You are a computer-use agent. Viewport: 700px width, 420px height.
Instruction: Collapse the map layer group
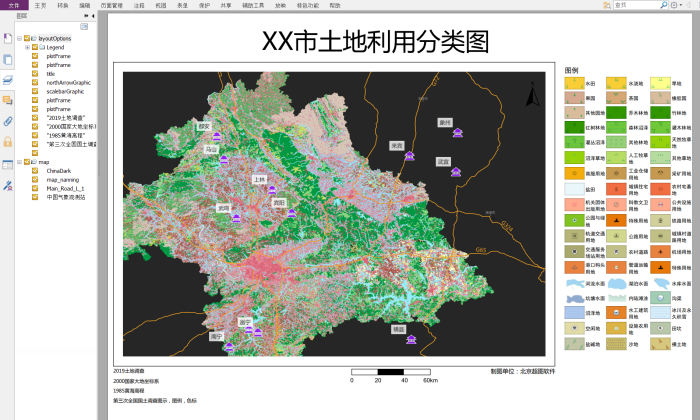(x=19, y=161)
